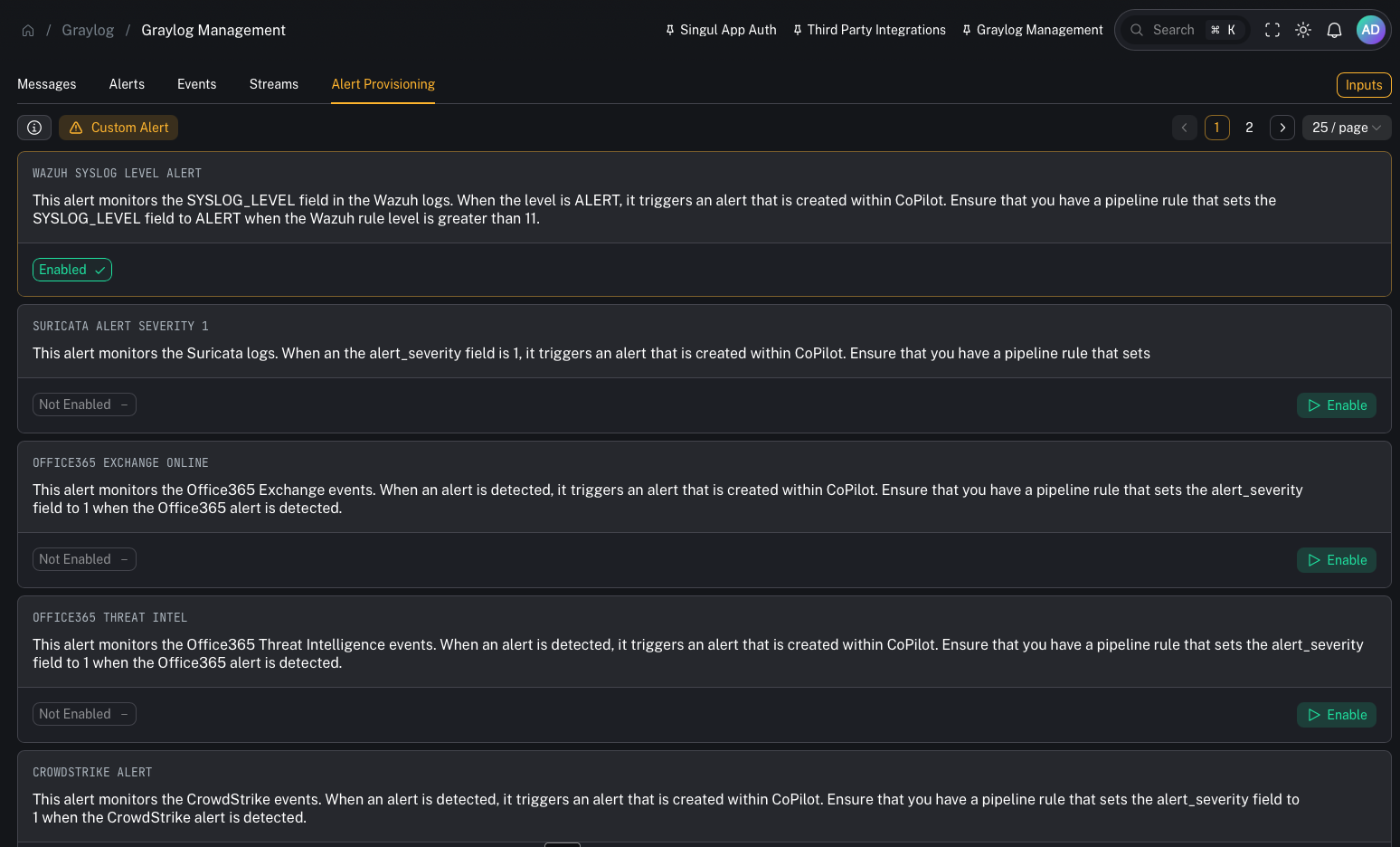This screenshot has width=1400, height=847.
Task: Unpin the Singul App Auth shortcut
Action: pyautogui.click(x=668, y=29)
